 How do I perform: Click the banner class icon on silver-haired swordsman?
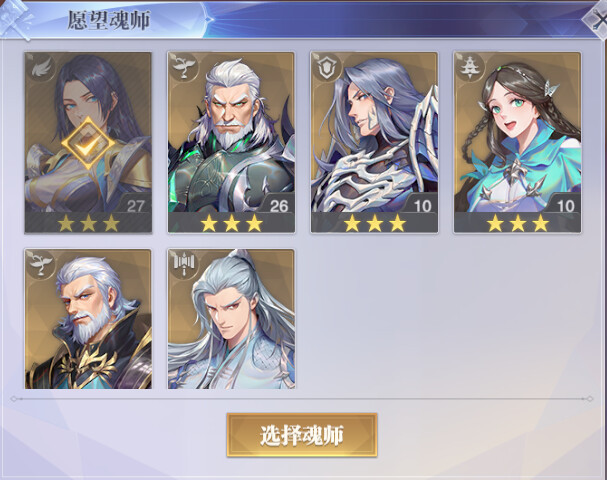(184, 264)
